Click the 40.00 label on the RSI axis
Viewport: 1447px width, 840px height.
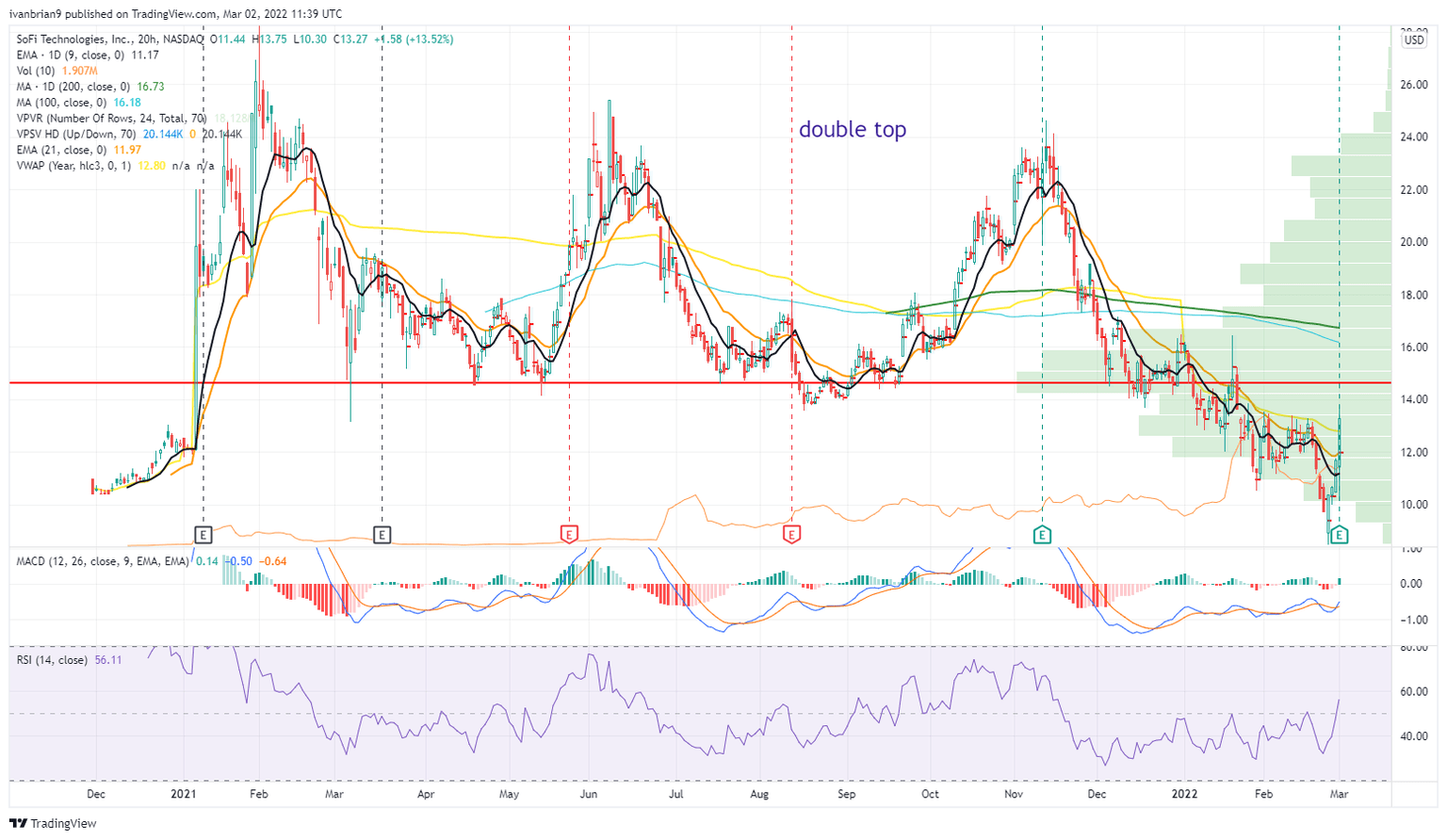1413,736
